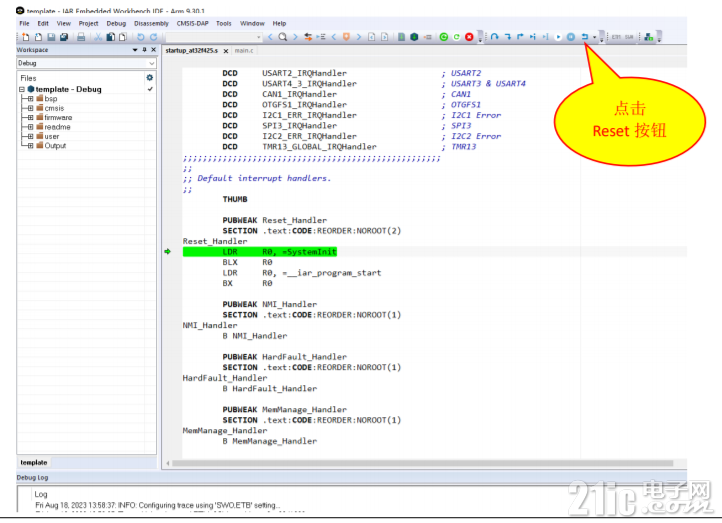Click the Break pause icon
The width and height of the screenshot is (722, 523).
pos(571,37)
